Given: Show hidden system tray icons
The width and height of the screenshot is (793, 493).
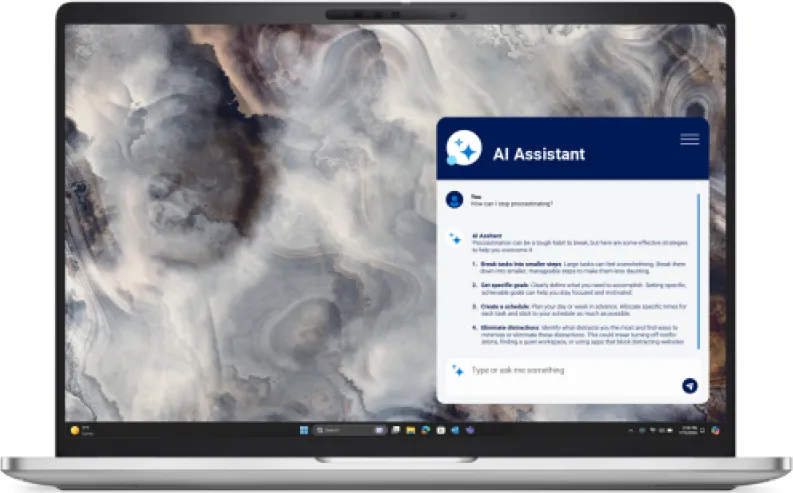Looking at the screenshot, I should (x=631, y=430).
